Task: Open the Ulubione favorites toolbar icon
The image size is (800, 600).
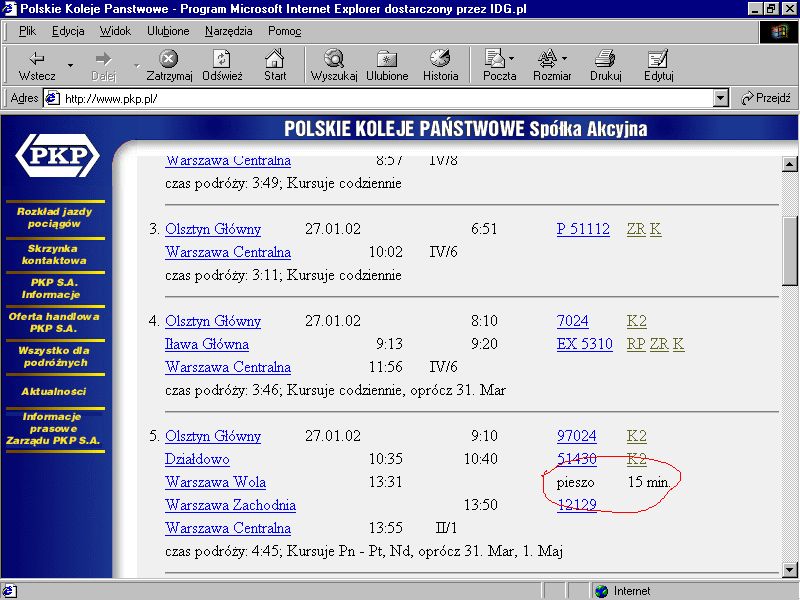Action: point(387,59)
